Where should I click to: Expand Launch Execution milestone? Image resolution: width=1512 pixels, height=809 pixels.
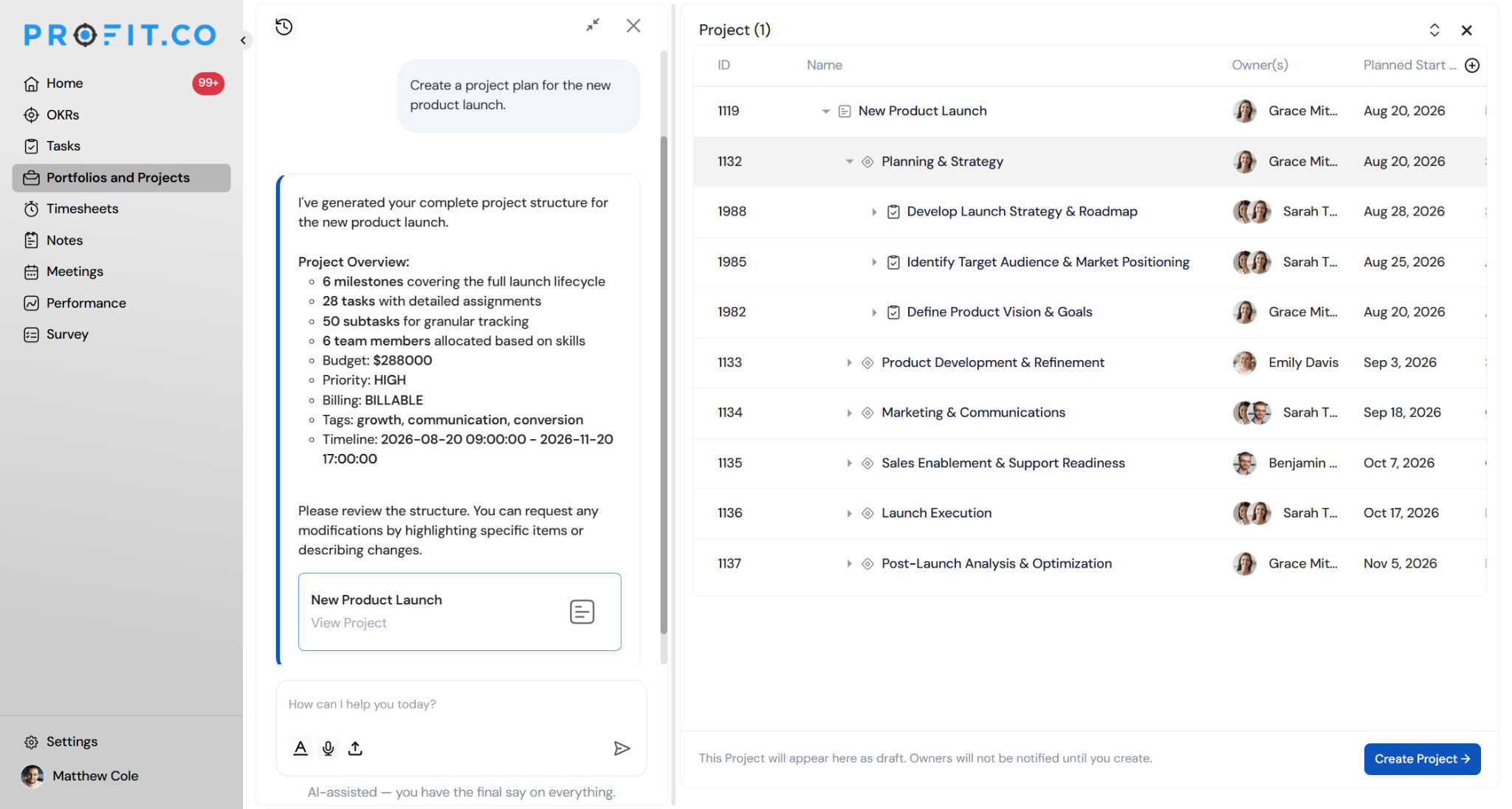click(x=849, y=514)
